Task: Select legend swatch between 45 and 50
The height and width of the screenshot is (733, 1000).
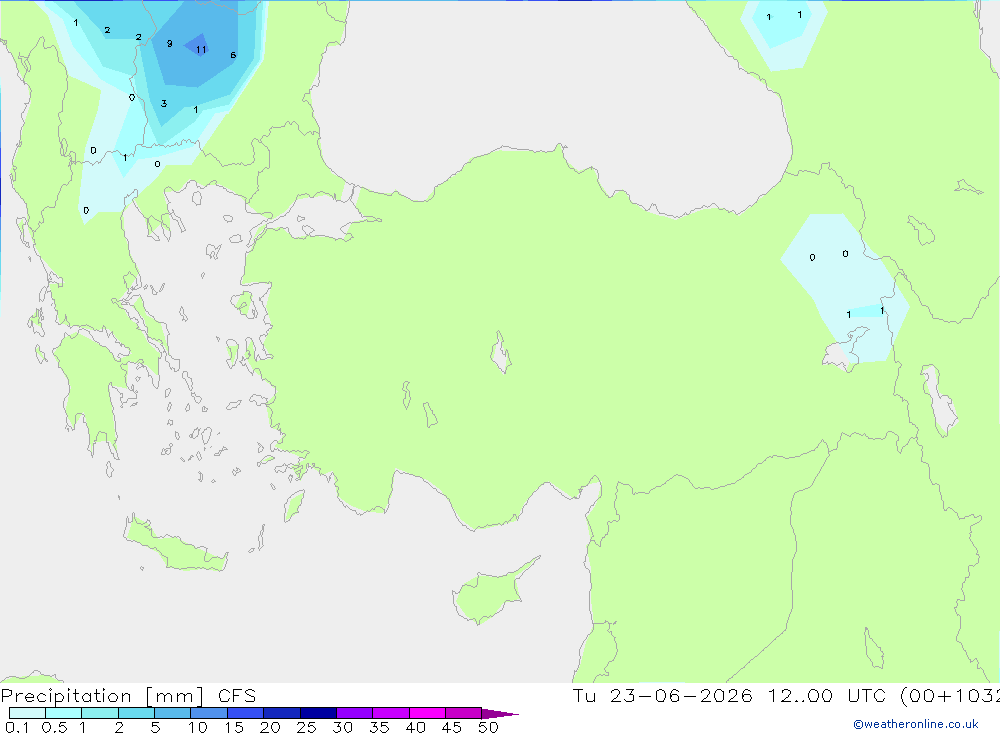Action: coord(463,713)
